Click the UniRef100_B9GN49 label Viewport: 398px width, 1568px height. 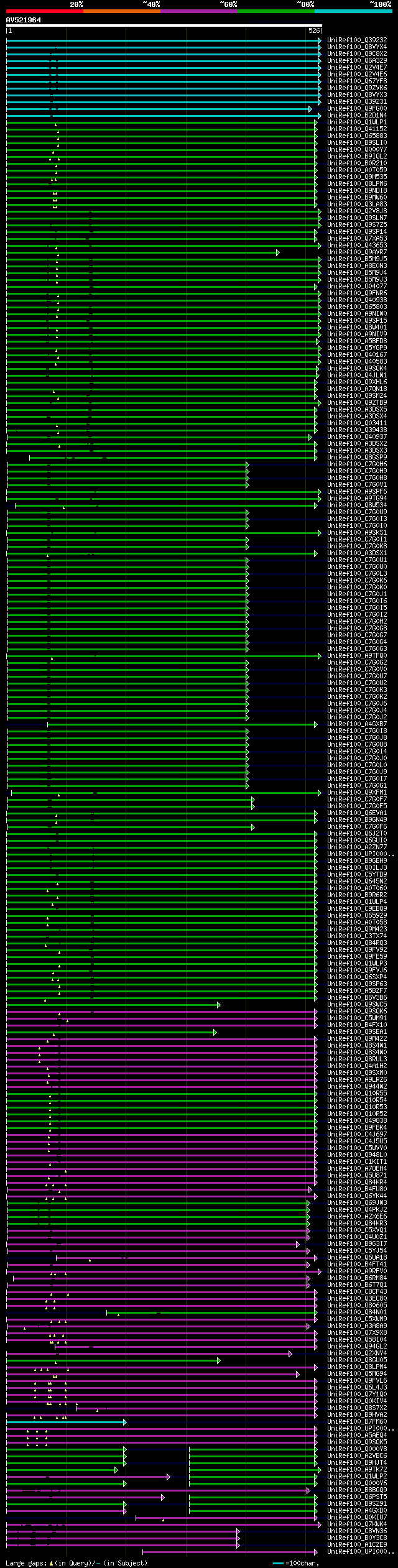coord(357,820)
